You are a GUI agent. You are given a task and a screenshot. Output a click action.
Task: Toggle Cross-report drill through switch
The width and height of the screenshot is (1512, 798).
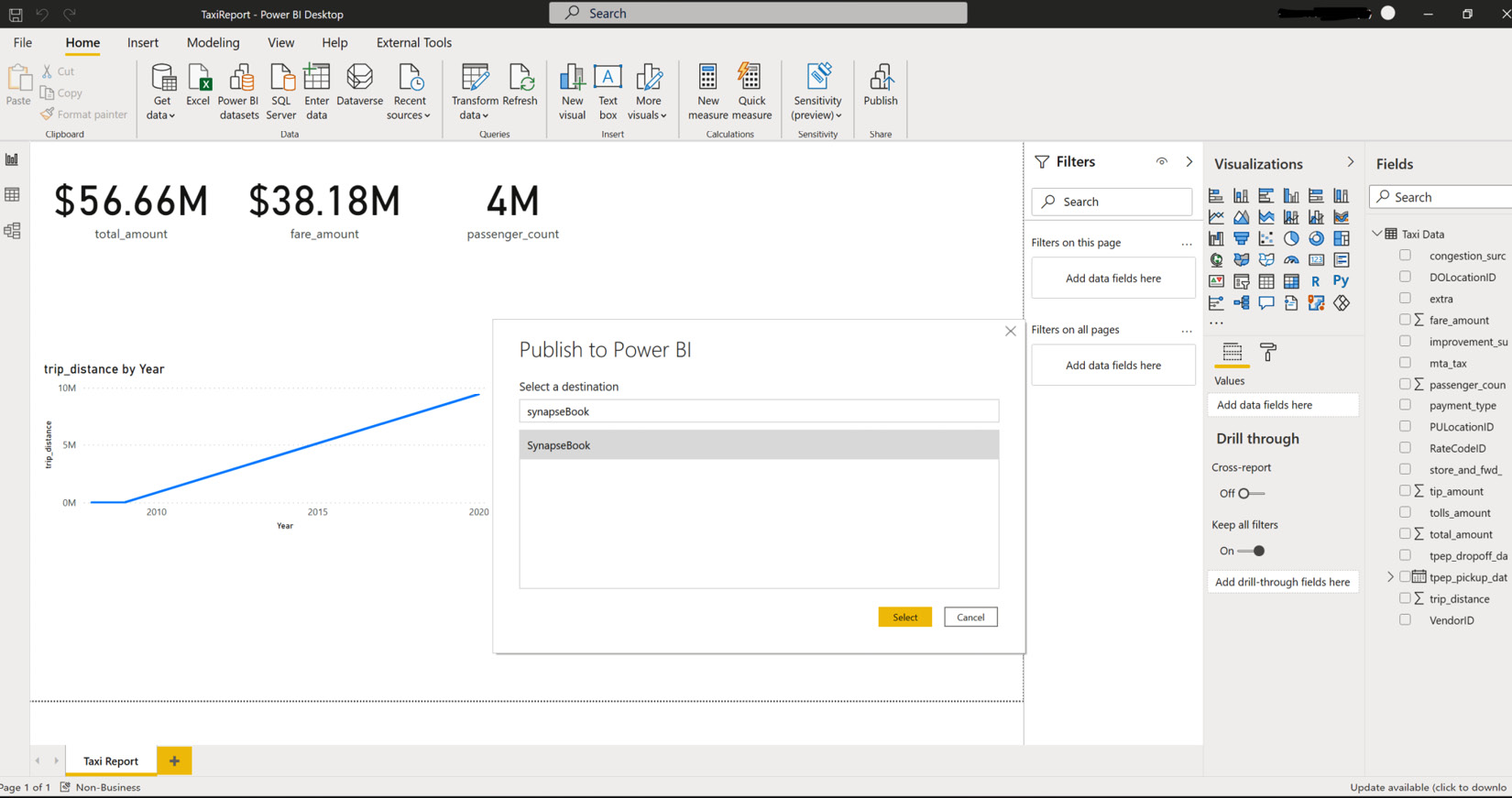(x=1251, y=493)
